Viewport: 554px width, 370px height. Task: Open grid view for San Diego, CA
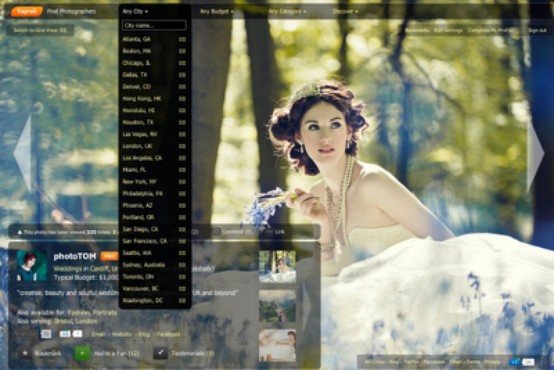182,229
